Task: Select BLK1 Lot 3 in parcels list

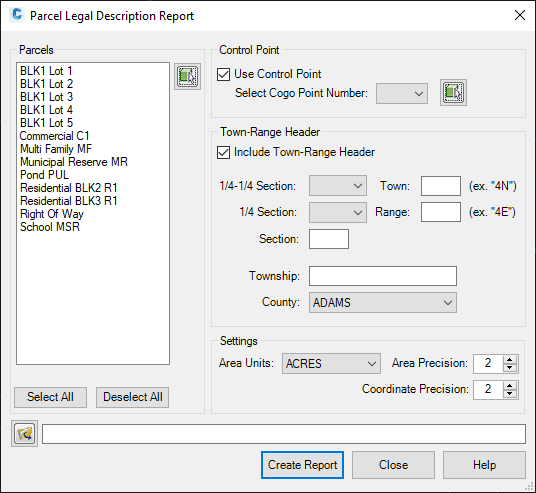Action: click(46, 97)
